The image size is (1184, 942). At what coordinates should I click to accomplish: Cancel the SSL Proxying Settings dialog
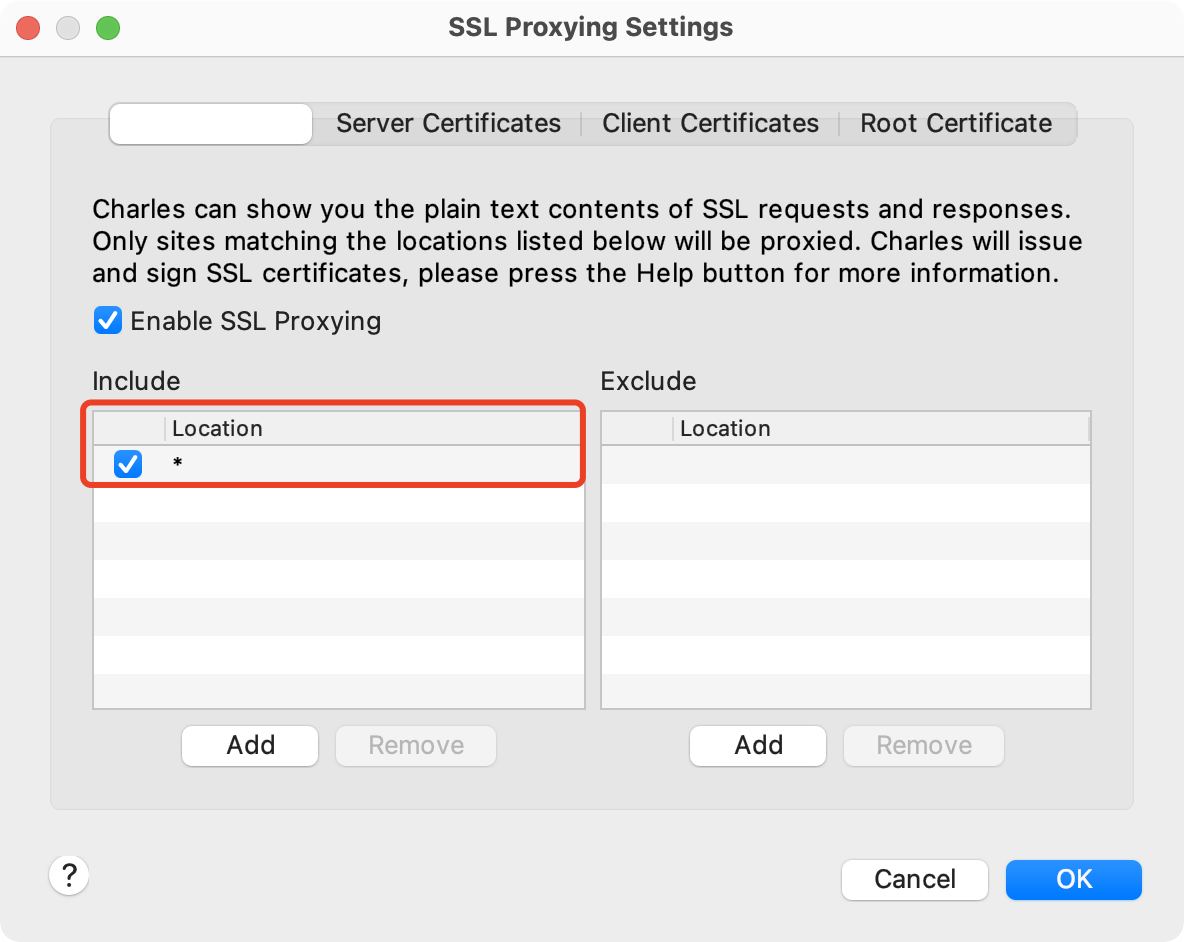tap(914, 879)
